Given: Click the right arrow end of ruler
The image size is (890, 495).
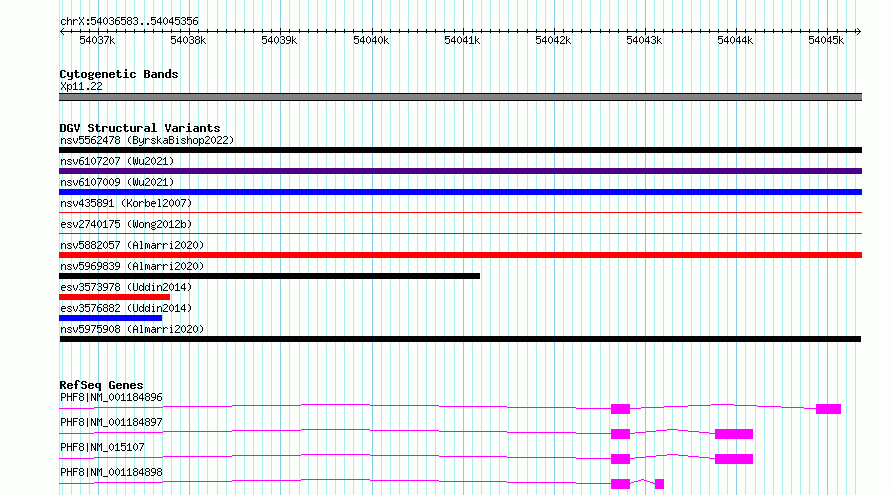Looking at the screenshot, I should pyautogui.click(x=859, y=31).
